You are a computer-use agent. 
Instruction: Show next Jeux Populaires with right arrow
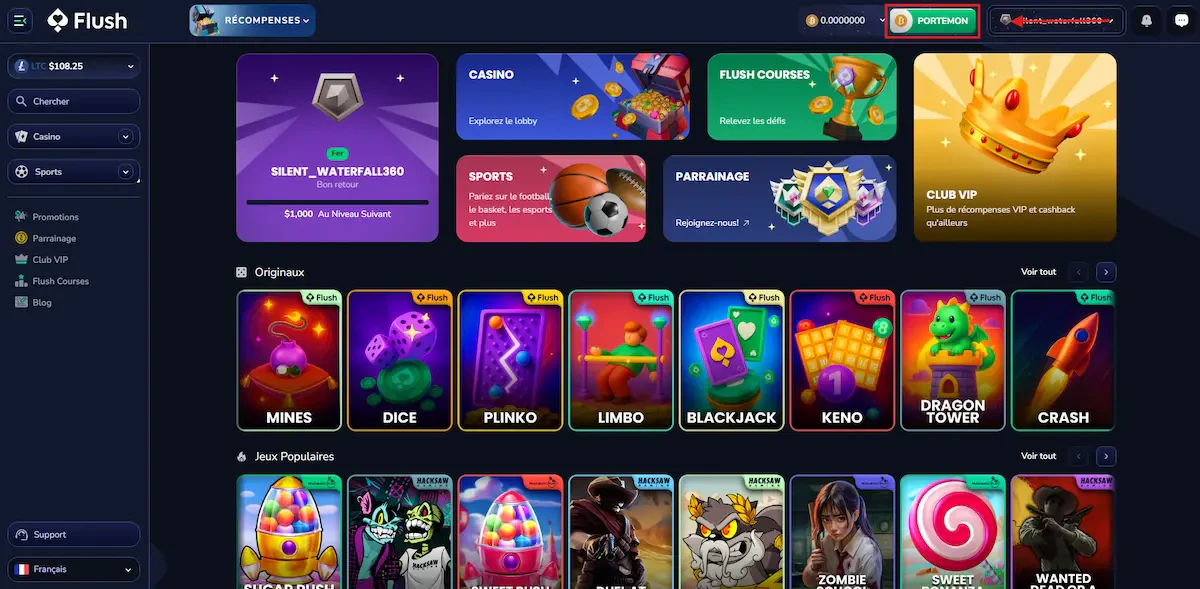pyautogui.click(x=1106, y=456)
